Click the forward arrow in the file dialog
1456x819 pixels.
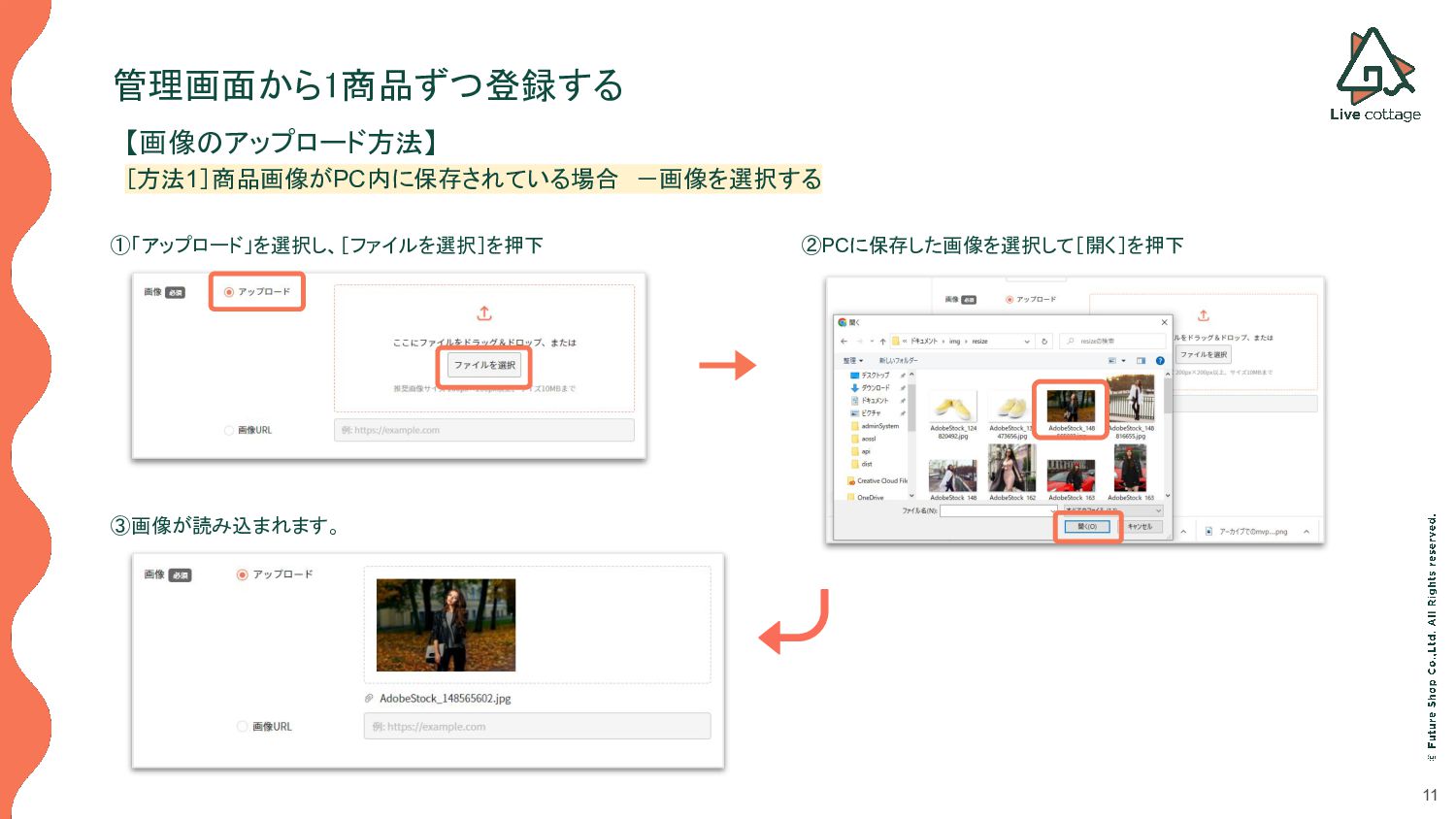click(860, 342)
